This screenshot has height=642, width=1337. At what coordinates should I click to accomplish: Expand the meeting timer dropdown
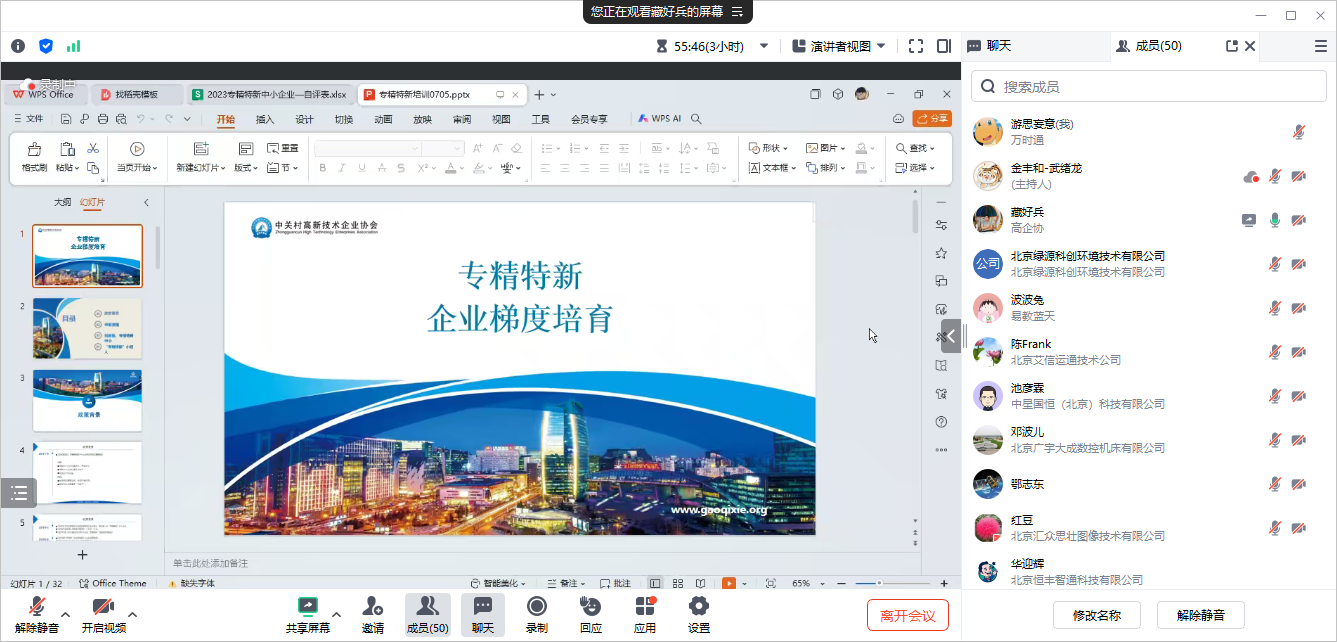coord(764,46)
